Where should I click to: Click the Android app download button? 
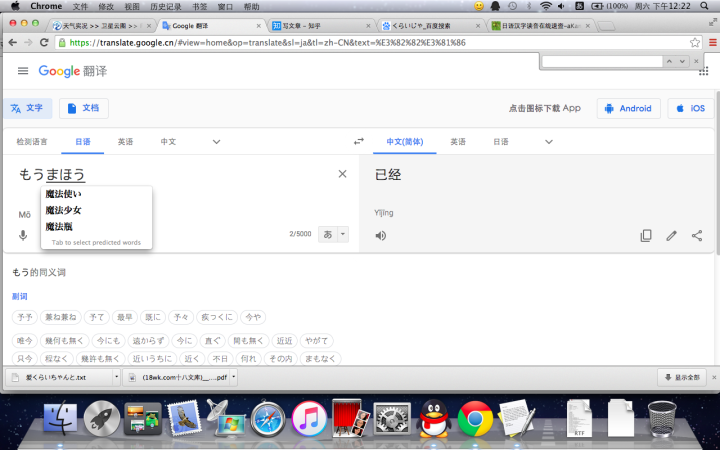pyautogui.click(x=629, y=108)
